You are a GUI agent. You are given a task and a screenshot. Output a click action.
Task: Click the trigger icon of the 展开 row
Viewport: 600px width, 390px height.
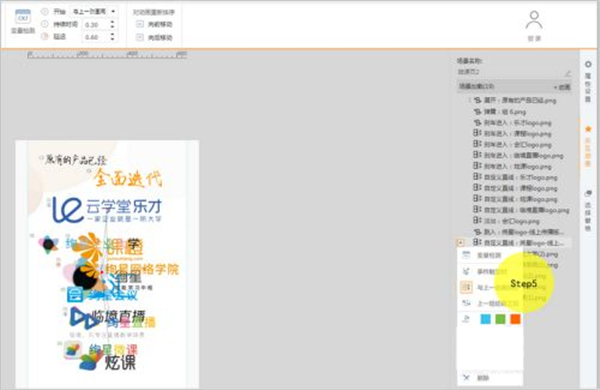click(477, 100)
